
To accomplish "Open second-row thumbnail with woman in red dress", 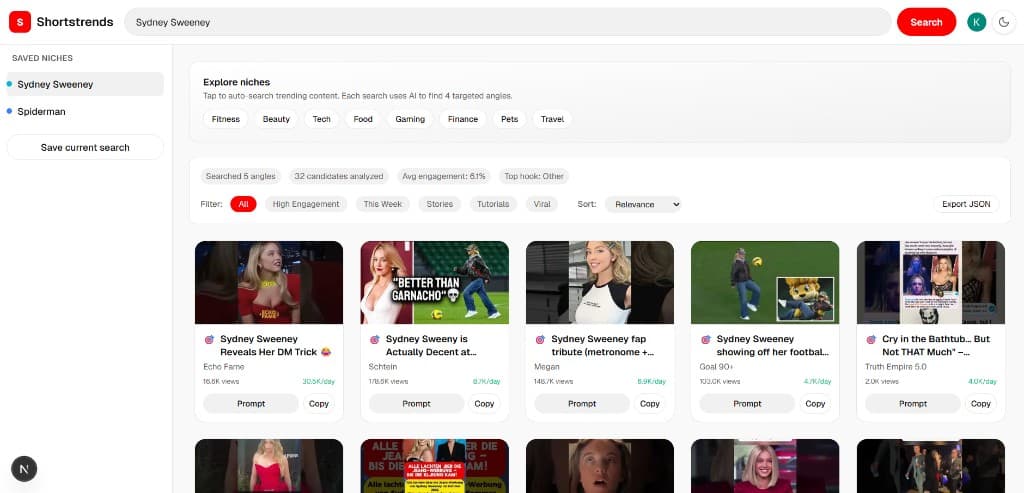I will coord(269,466).
